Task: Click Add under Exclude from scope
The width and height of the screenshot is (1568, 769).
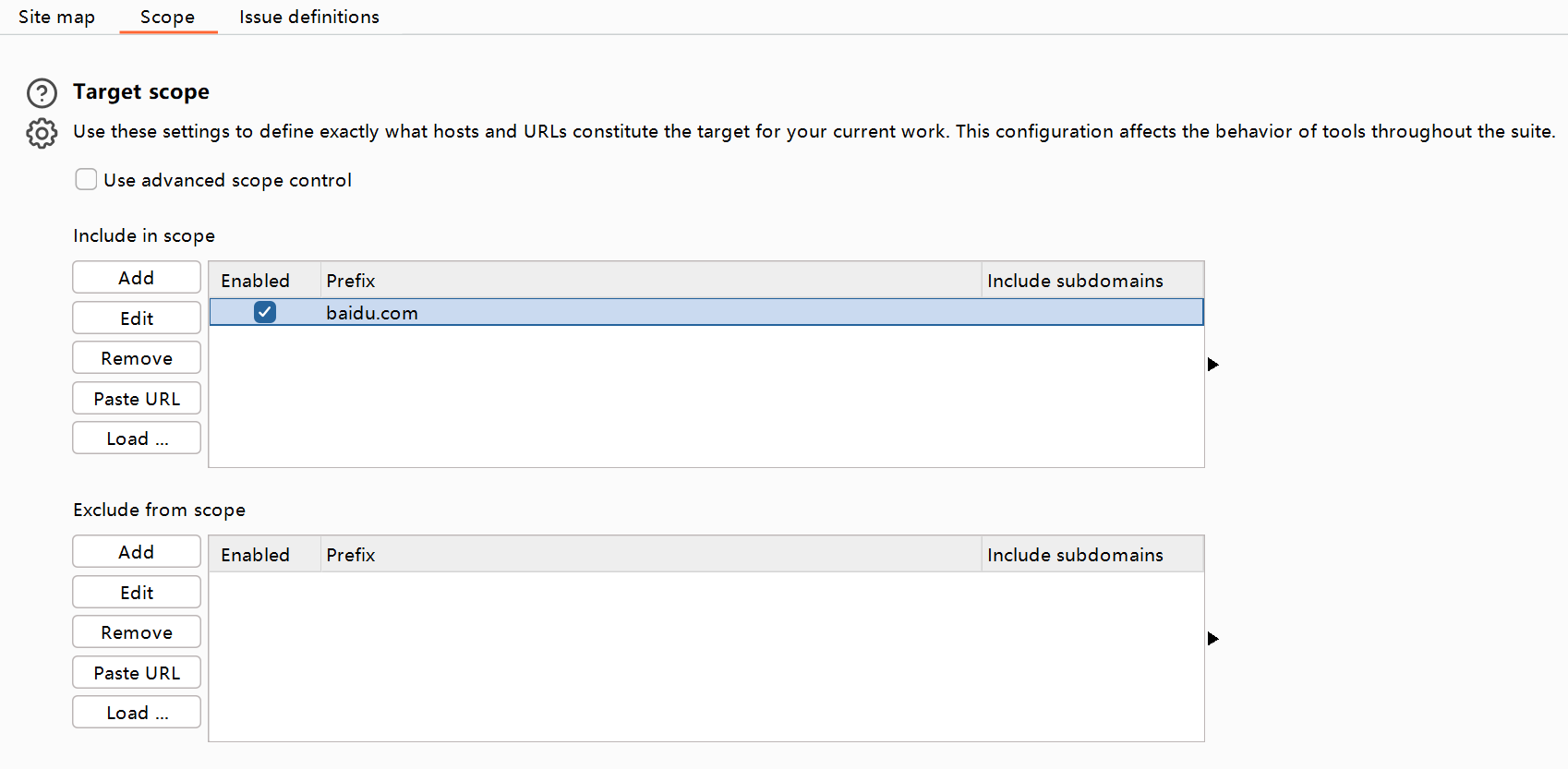Action: tap(137, 551)
